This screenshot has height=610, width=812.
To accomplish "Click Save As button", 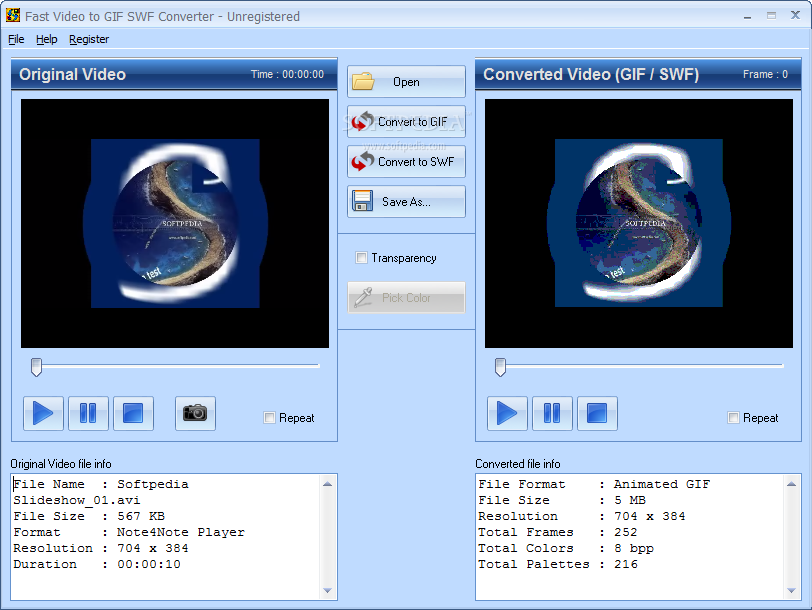I will [x=407, y=201].
